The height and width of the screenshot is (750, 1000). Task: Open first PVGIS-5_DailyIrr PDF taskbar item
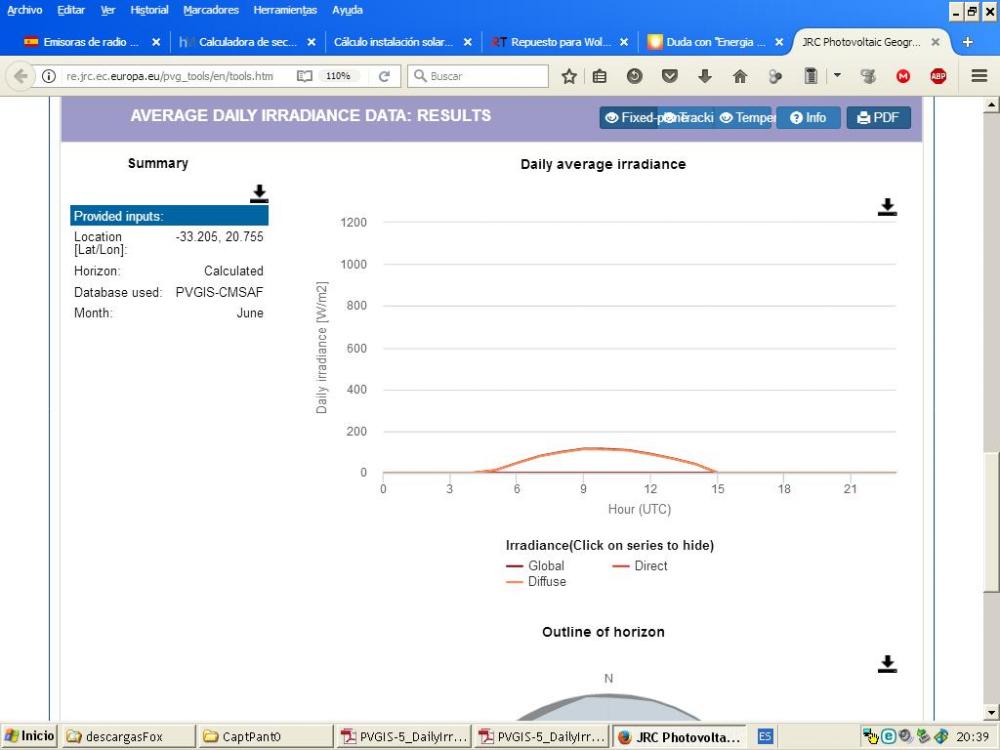click(x=404, y=737)
